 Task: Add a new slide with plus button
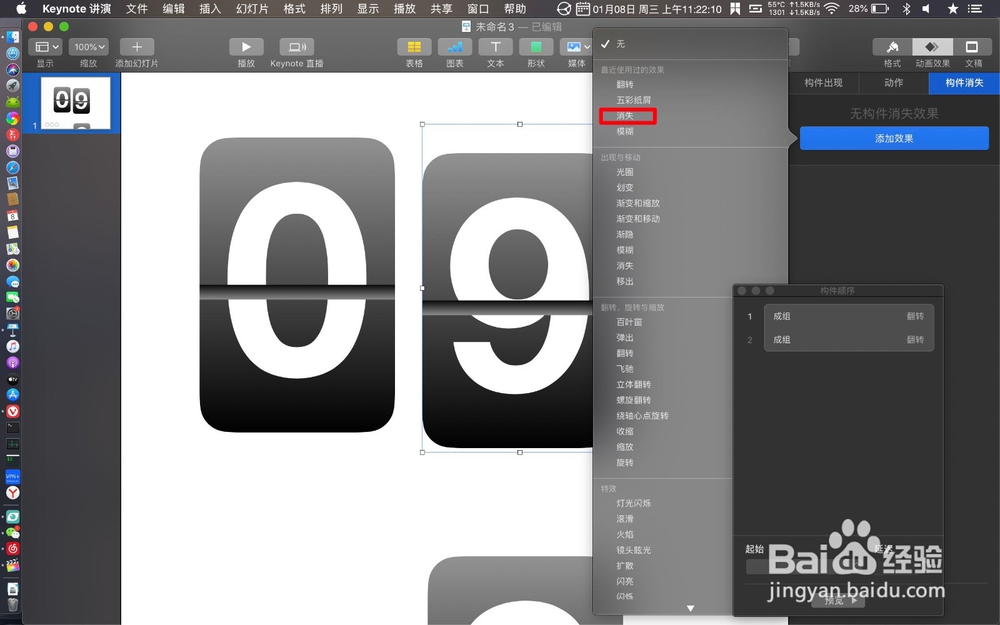pyautogui.click(x=136, y=47)
